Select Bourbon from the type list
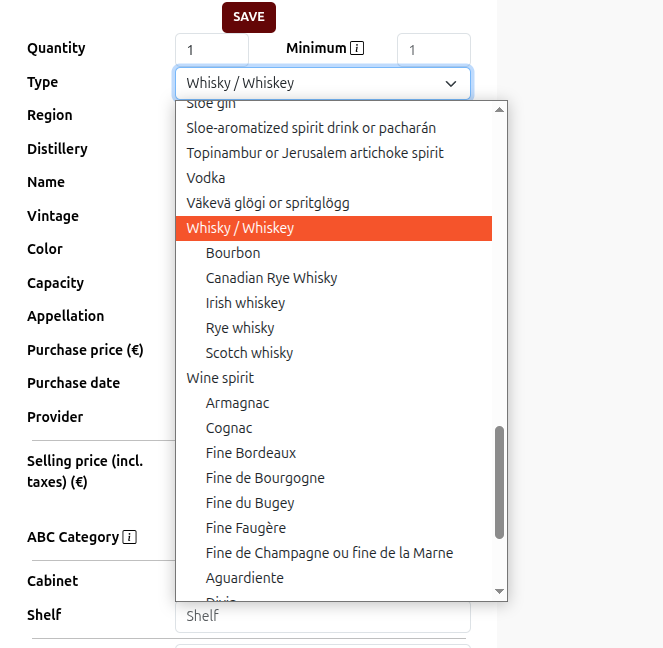Viewport: 663px width, 648px height. pos(233,253)
